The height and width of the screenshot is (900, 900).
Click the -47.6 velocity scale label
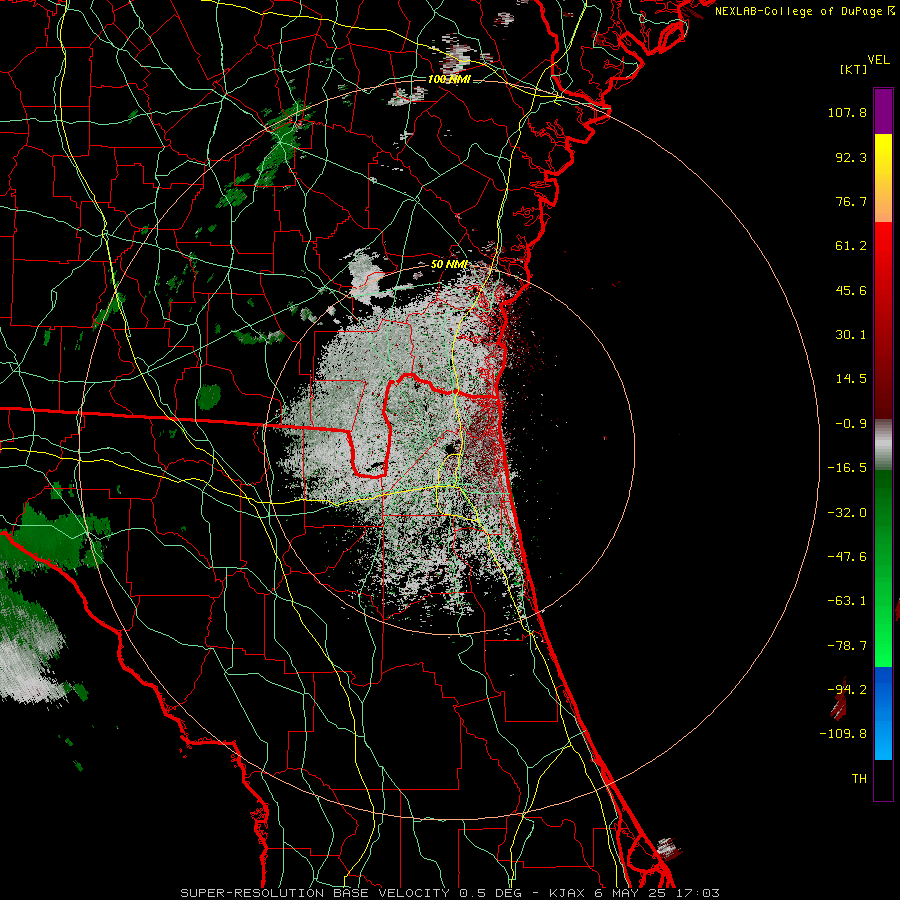coord(847,557)
